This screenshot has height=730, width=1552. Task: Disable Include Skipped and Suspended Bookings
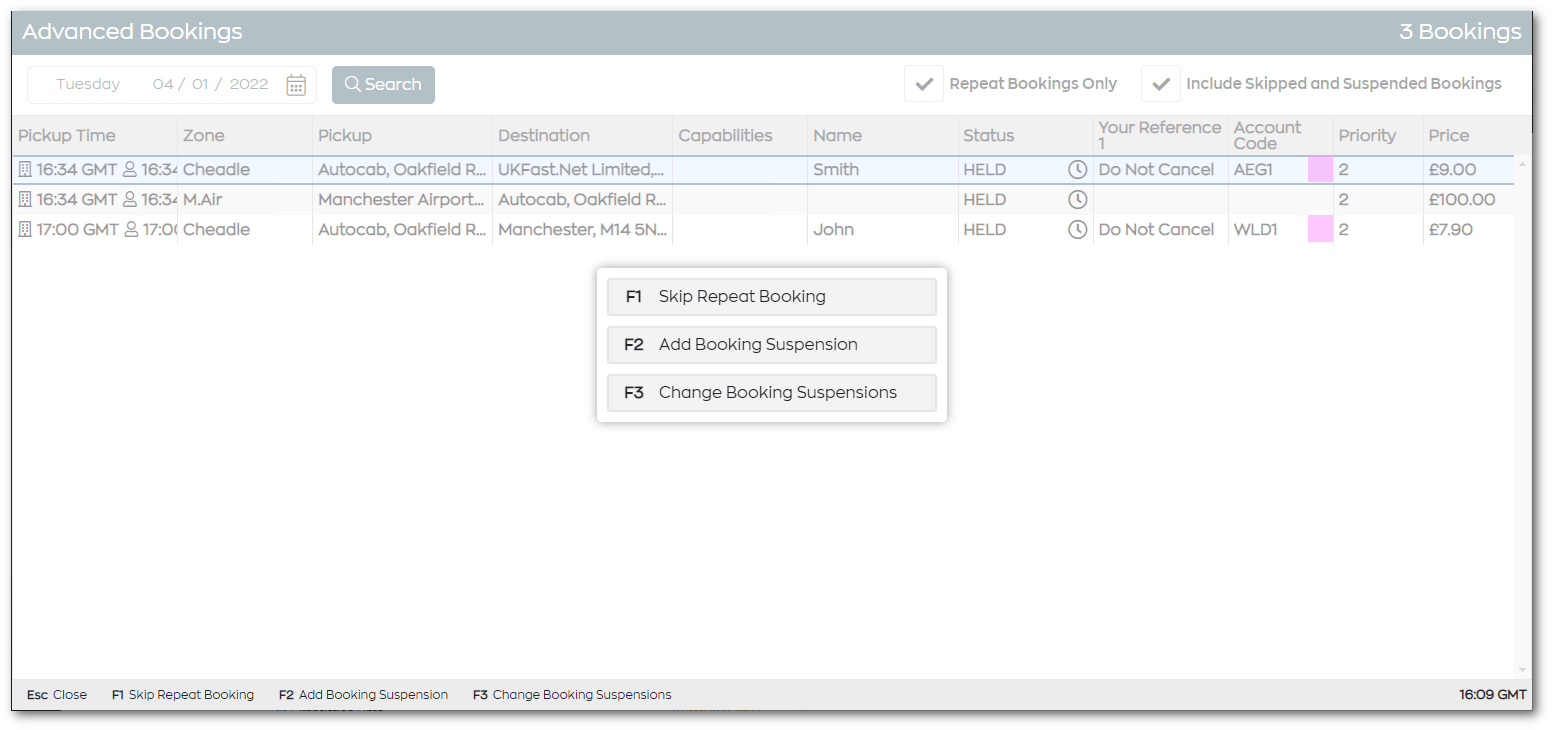point(1160,83)
